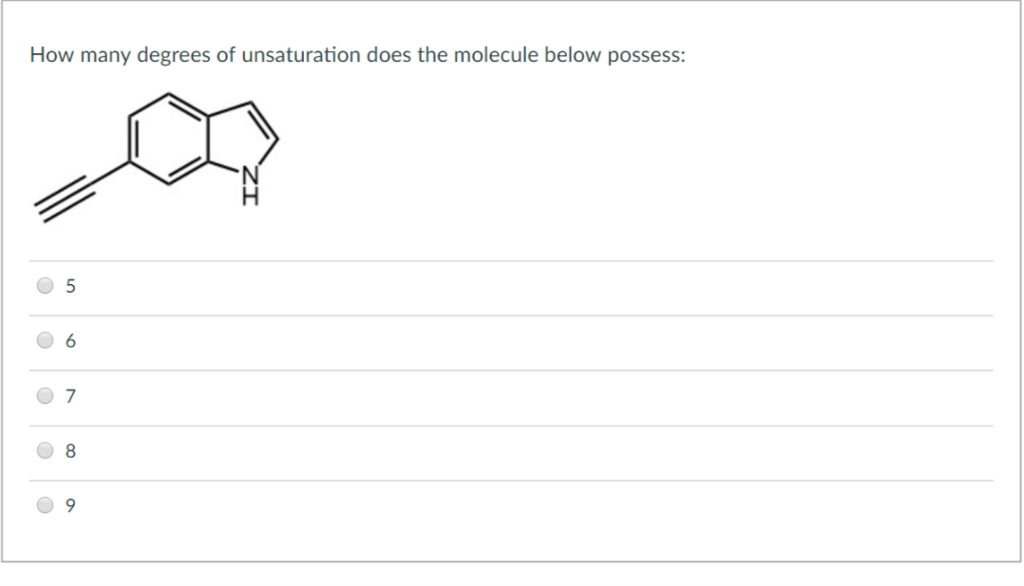Click the number 8 answer label

70,451
